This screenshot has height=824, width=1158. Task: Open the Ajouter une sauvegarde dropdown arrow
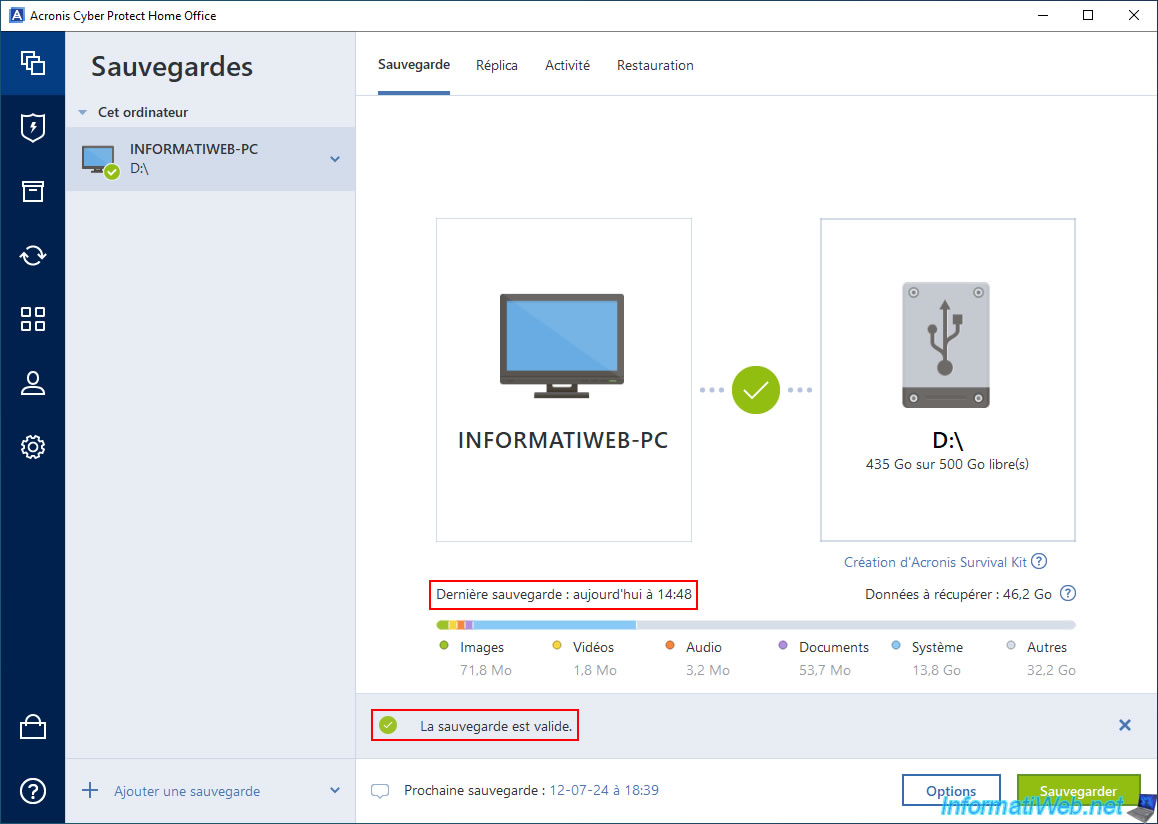(335, 791)
